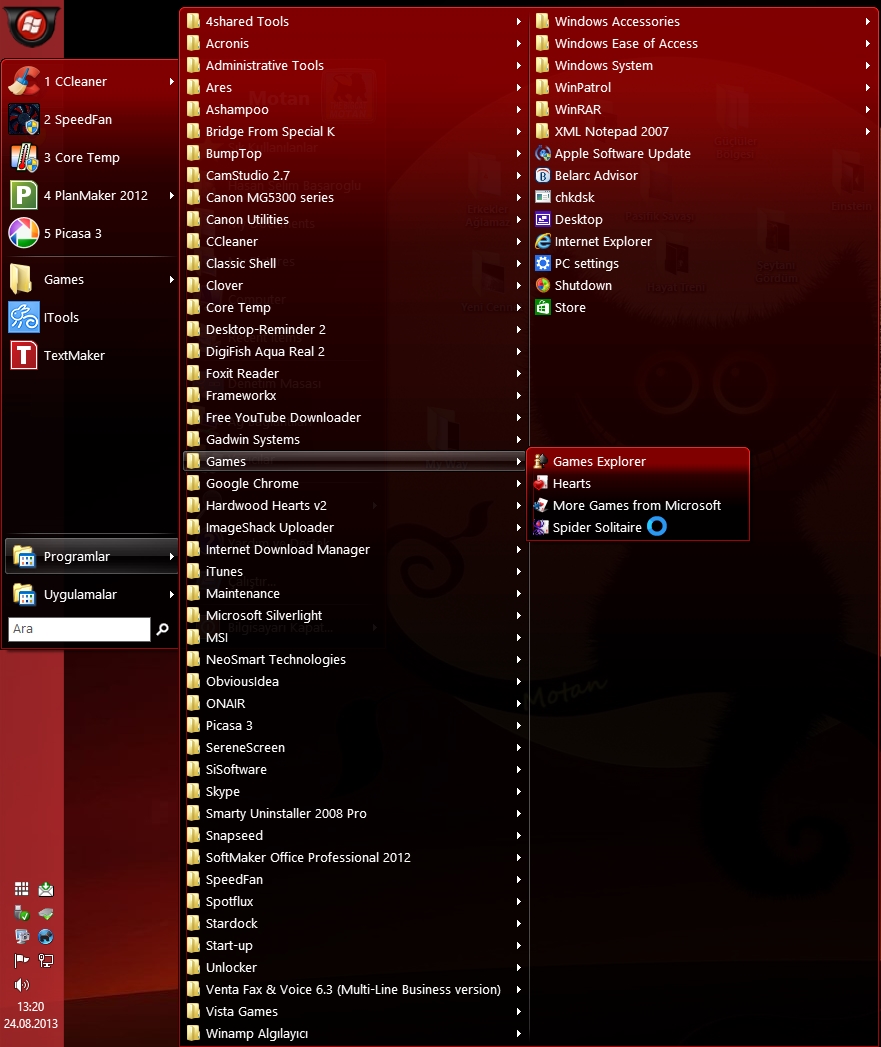Open the Action Center flag tray icon

pyautogui.click(x=22, y=961)
